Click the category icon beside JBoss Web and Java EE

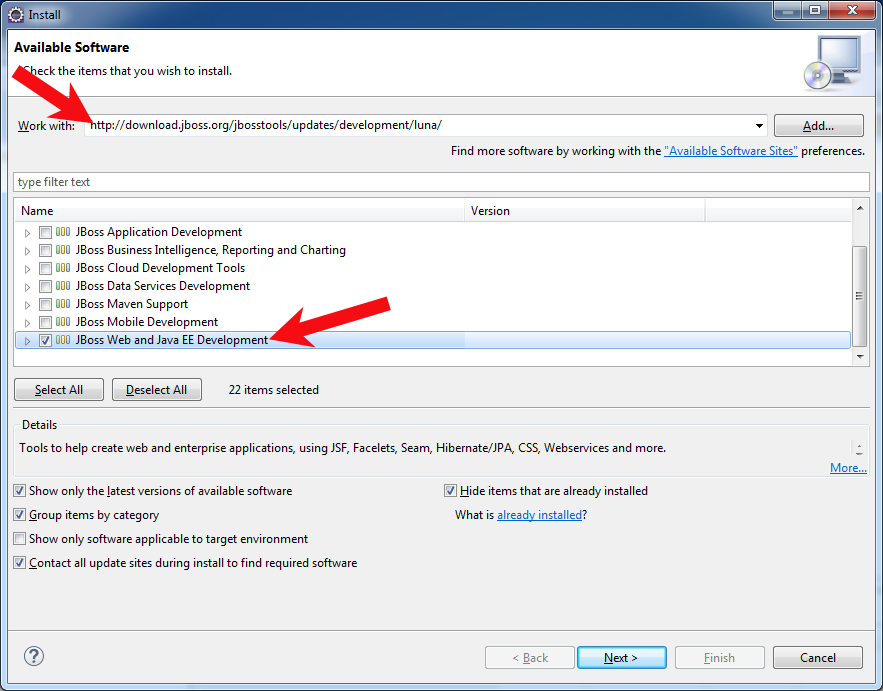pyautogui.click(x=63, y=340)
